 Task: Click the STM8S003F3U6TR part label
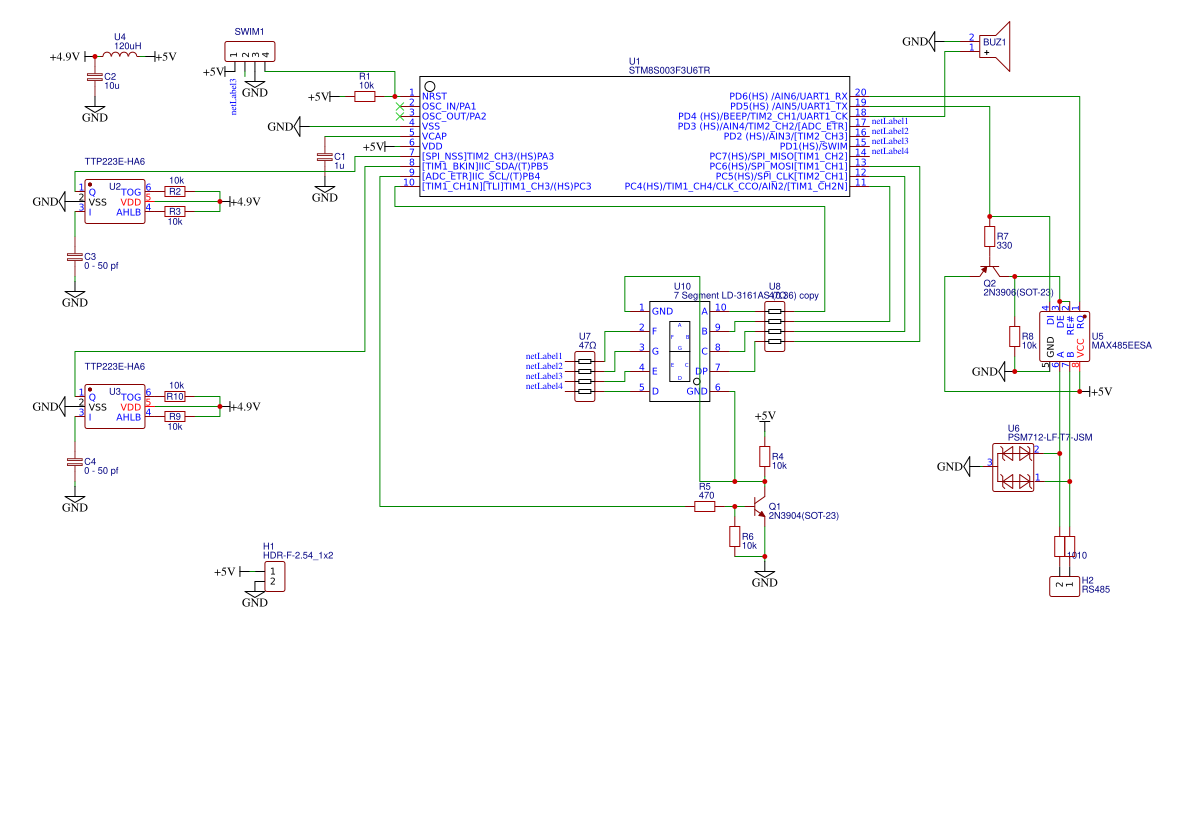[669, 71]
